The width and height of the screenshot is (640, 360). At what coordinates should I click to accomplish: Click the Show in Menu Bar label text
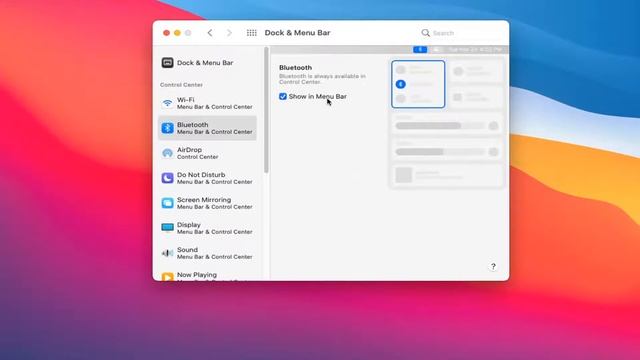318,96
